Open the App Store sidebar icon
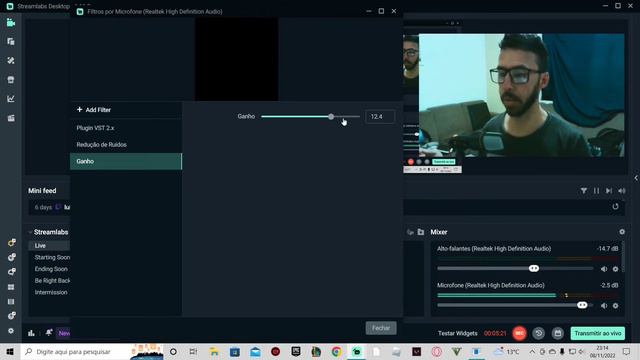The height and width of the screenshot is (360, 640). [11, 80]
